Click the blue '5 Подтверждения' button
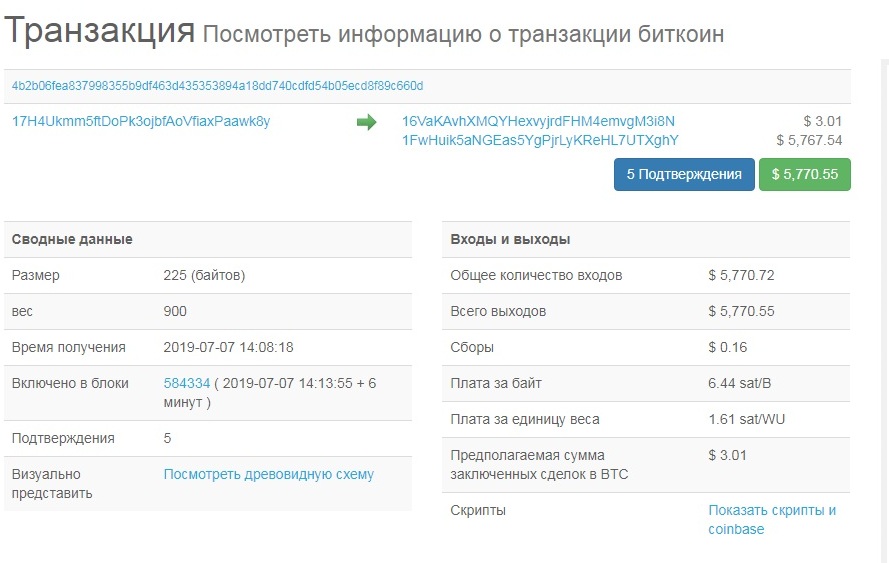Viewport: 889px width, 563px height. 684,174
